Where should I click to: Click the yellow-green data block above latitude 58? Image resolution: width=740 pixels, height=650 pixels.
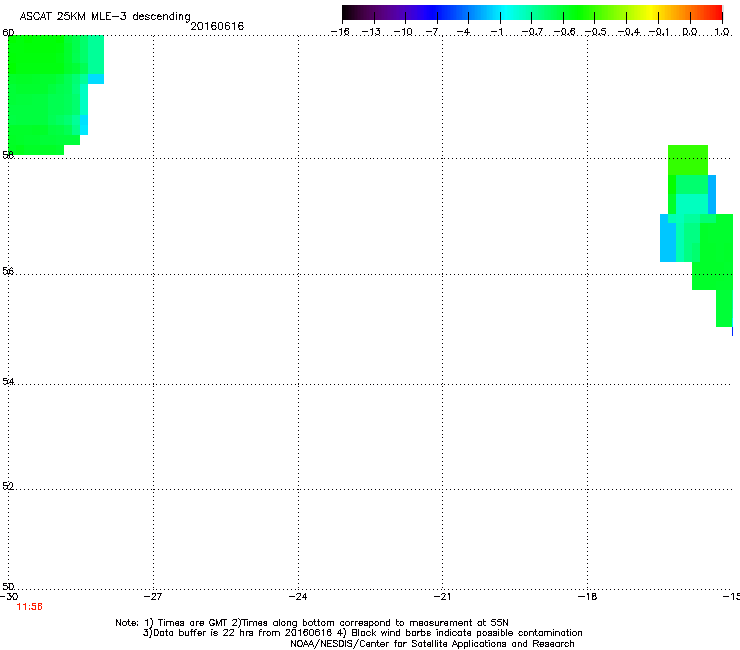(688, 160)
